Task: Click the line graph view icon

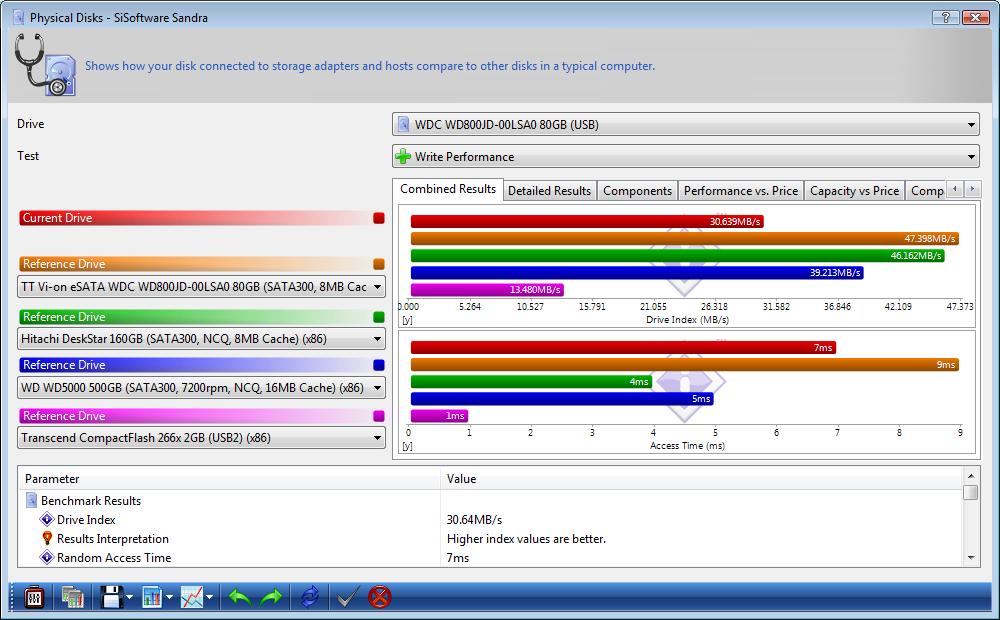Action: (x=192, y=597)
